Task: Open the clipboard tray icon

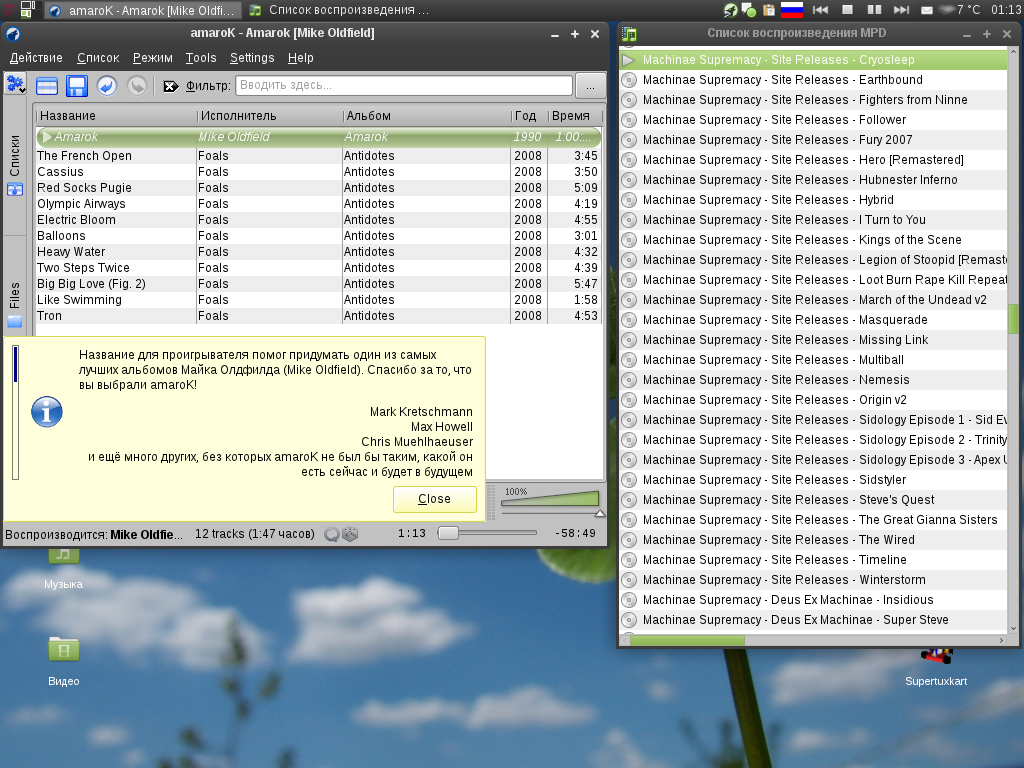Action: click(769, 10)
